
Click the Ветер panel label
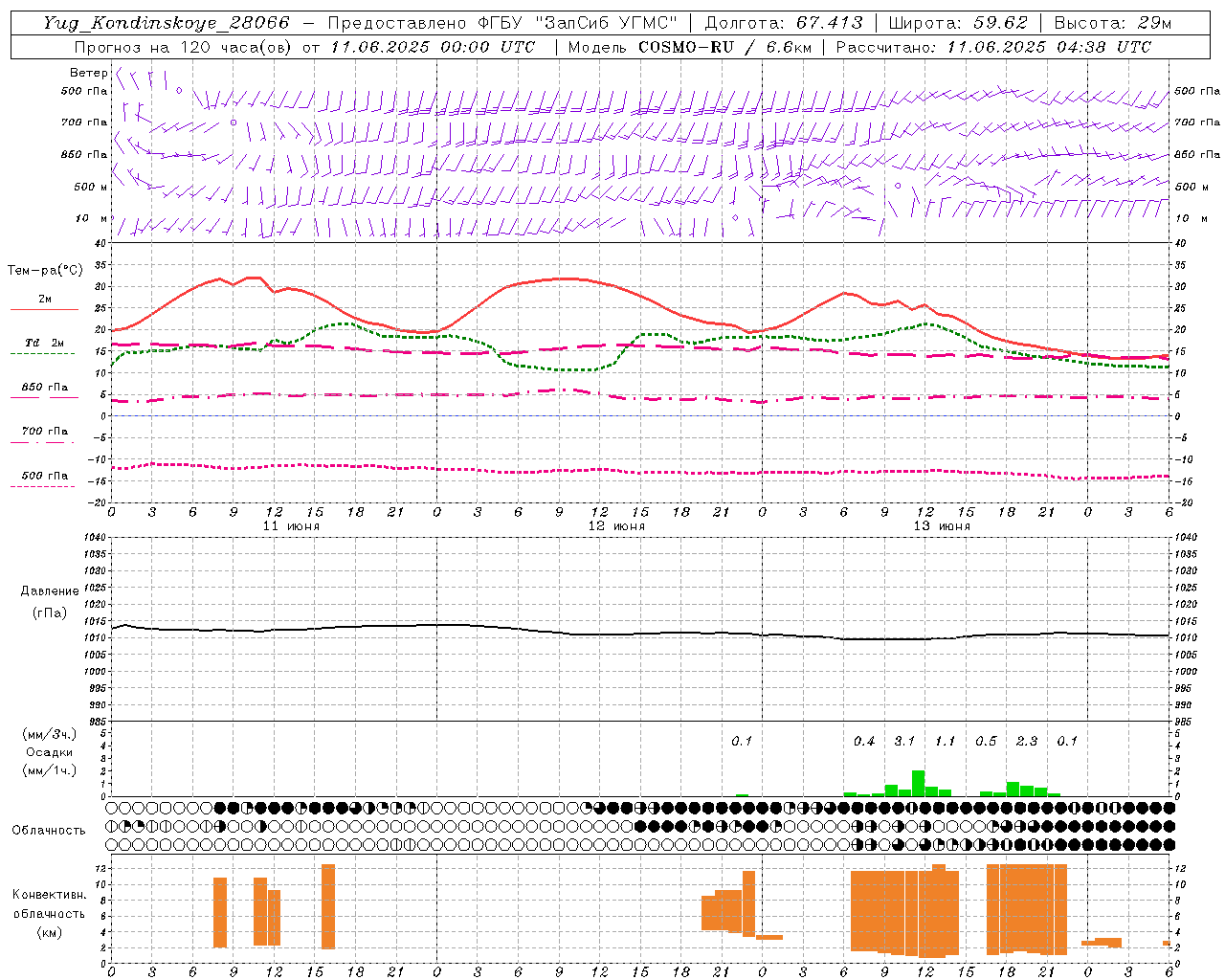pos(88,73)
